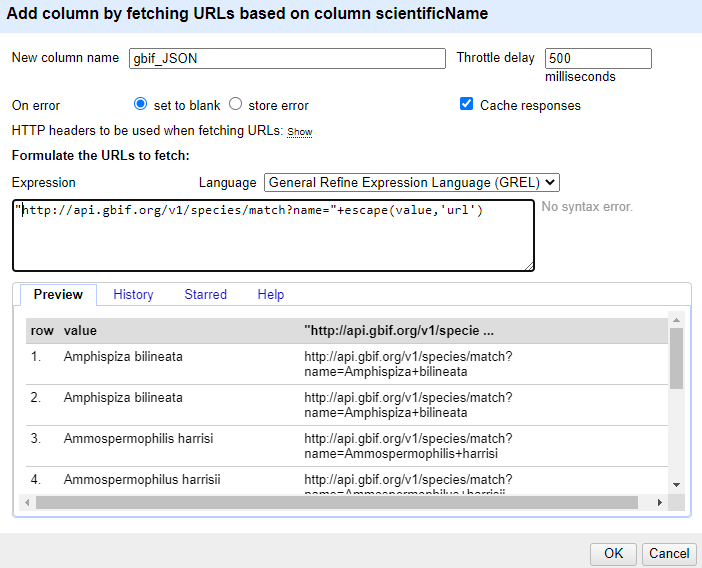Screen dimensions: 702x568
Task: Click 'Ammospermophilus harrisii' in row 4
Action: coord(142,480)
